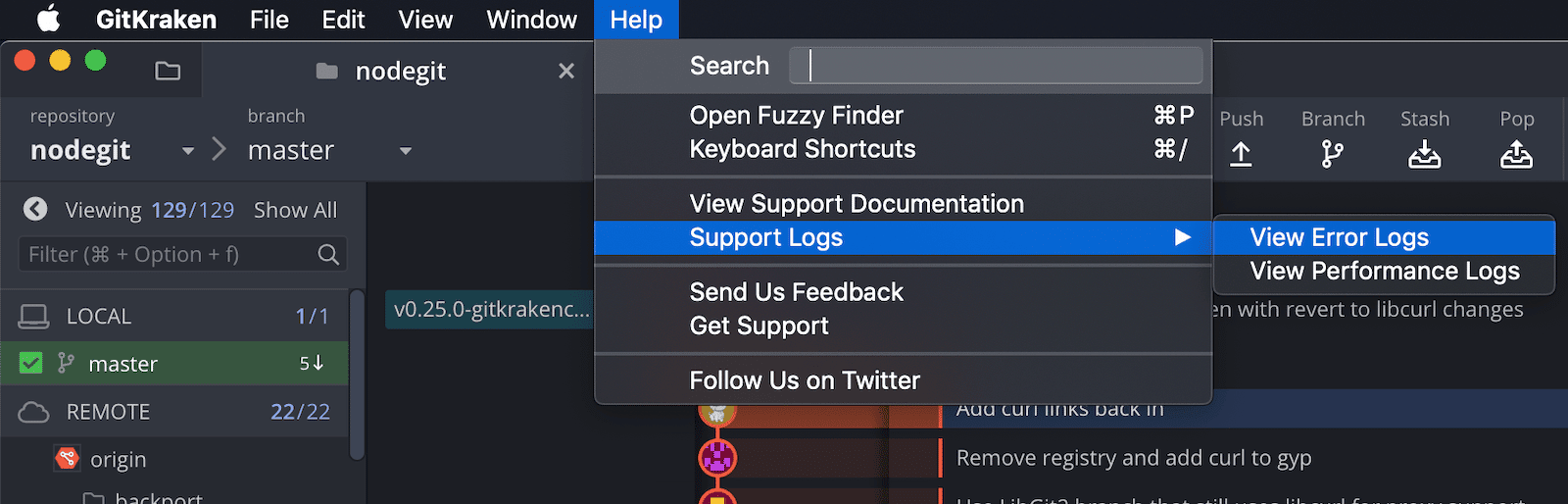Click the Help menu search field
The image size is (1568, 504).
point(996,66)
